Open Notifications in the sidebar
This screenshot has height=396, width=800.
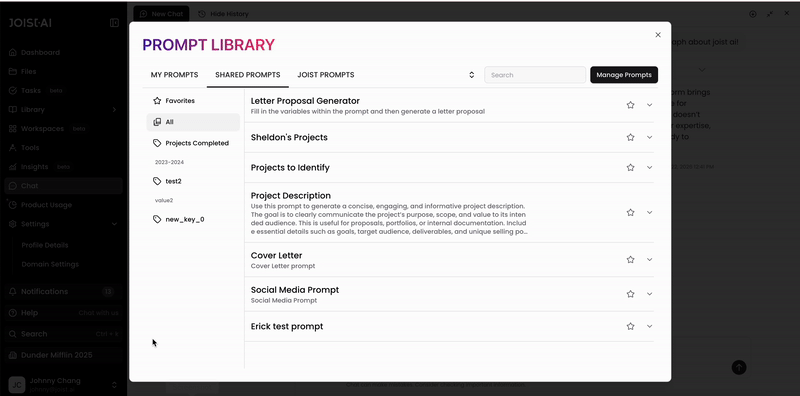tap(63, 291)
